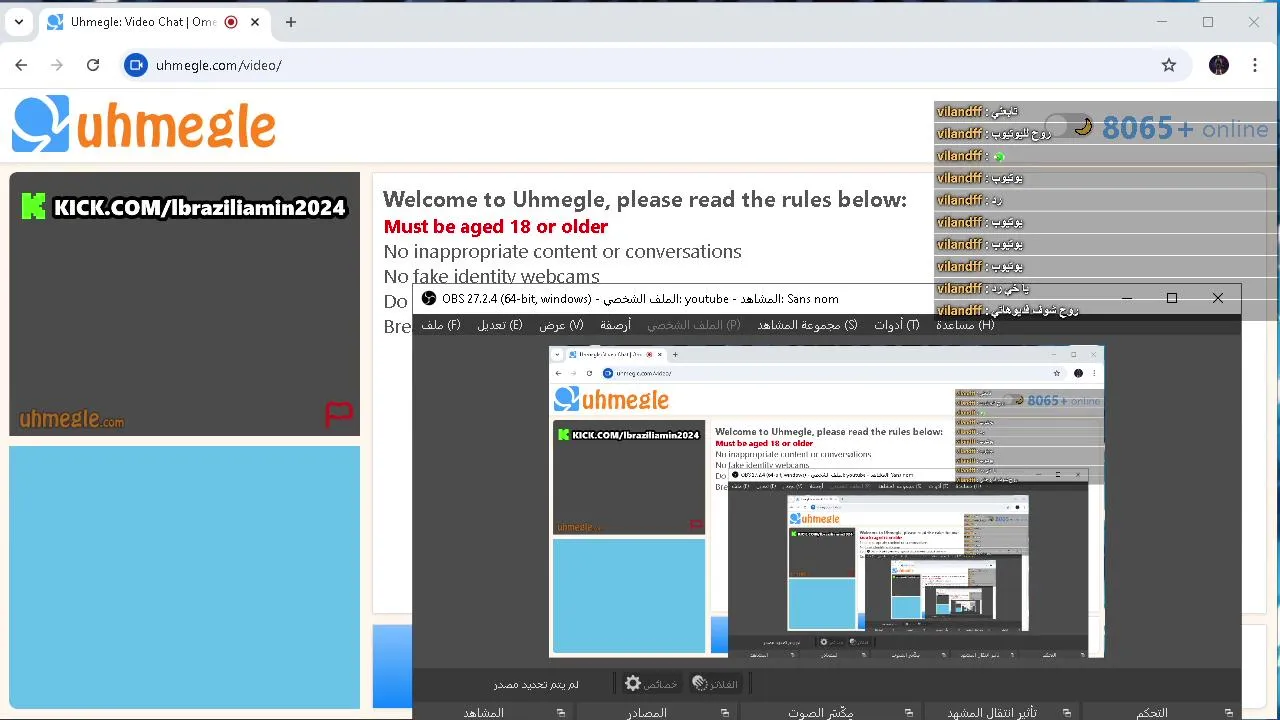Float the المصادر sources dock
Image resolution: width=1280 pixels, height=720 pixels.
725,713
